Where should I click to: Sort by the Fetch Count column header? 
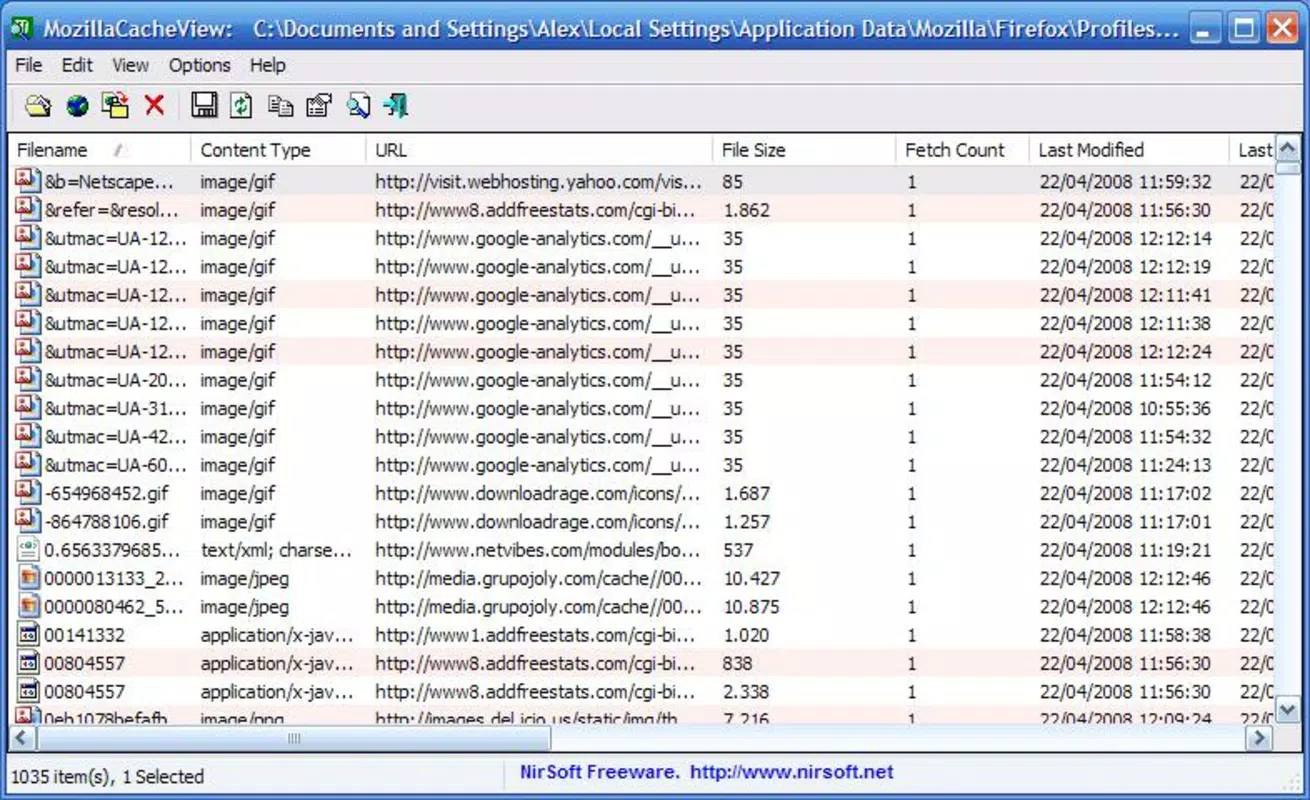tap(963, 150)
